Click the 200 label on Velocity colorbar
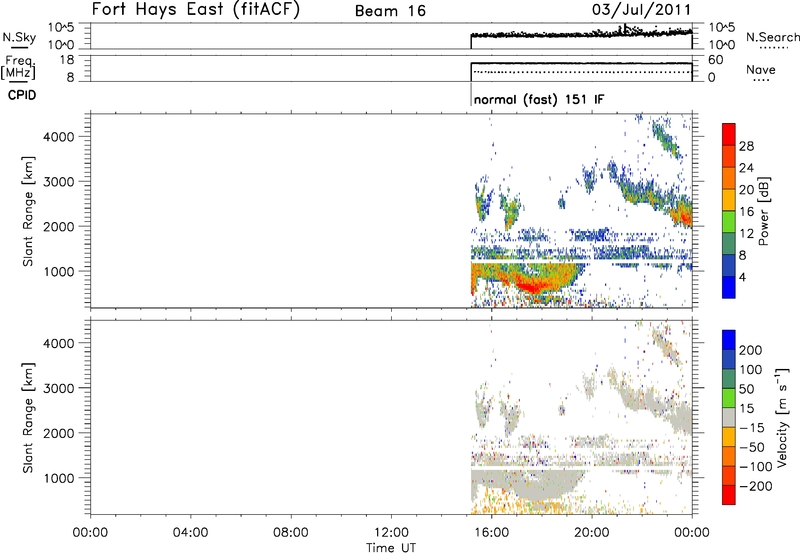 pos(751,350)
